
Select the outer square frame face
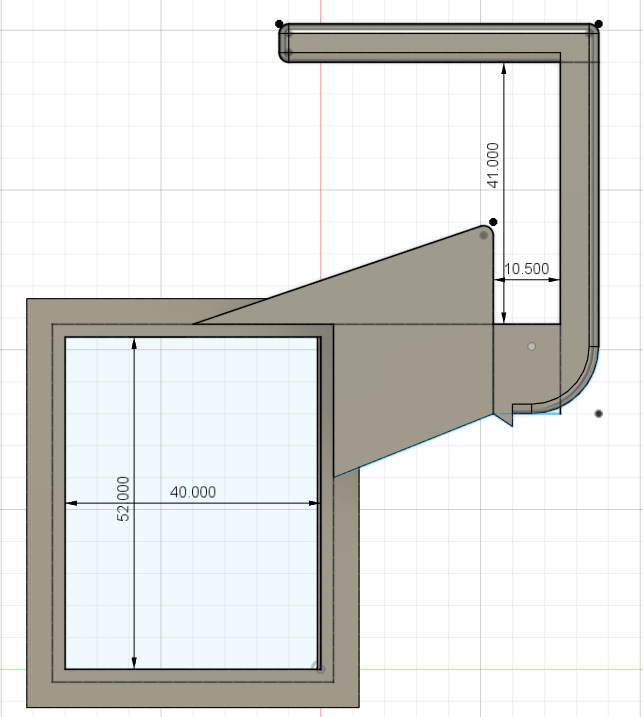pyautogui.click(x=39, y=503)
